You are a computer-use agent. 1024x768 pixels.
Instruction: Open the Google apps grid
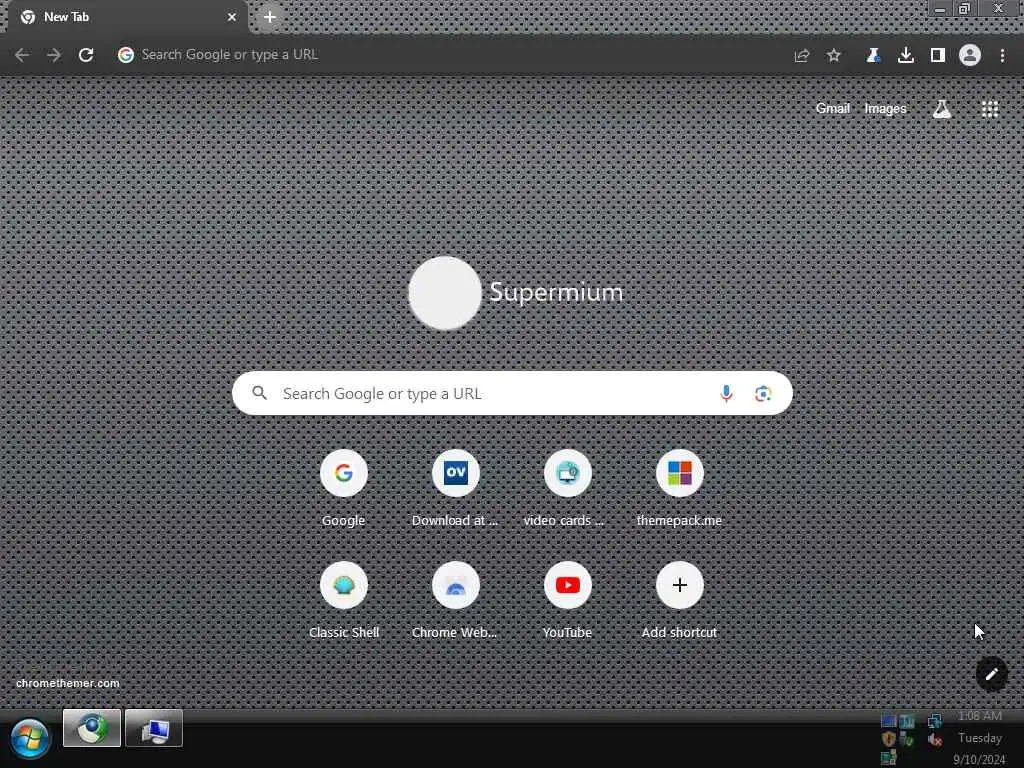click(x=990, y=109)
